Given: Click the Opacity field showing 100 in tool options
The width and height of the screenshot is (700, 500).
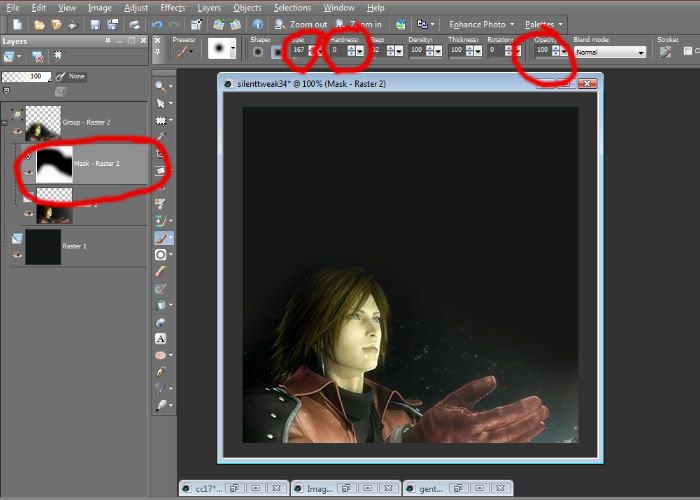Looking at the screenshot, I should [x=543, y=50].
